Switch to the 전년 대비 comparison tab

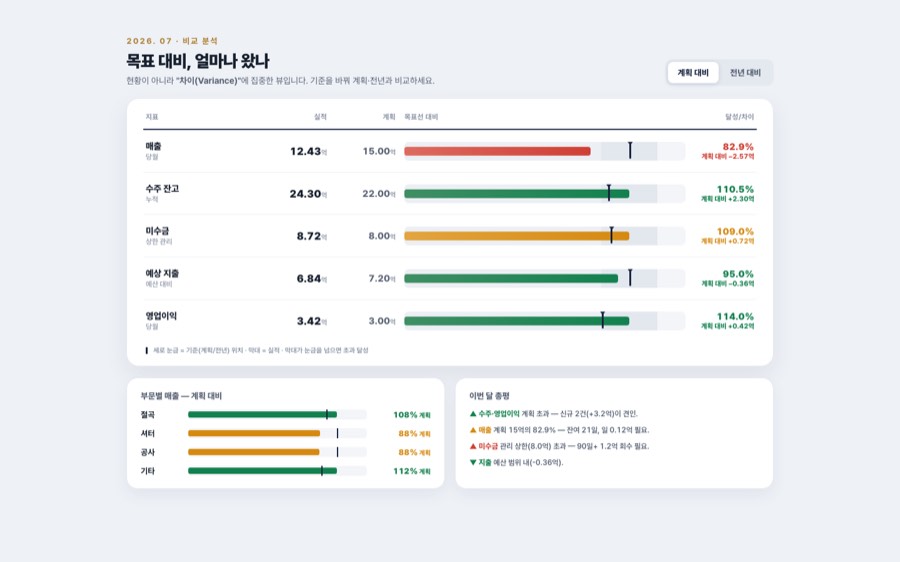click(745, 73)
